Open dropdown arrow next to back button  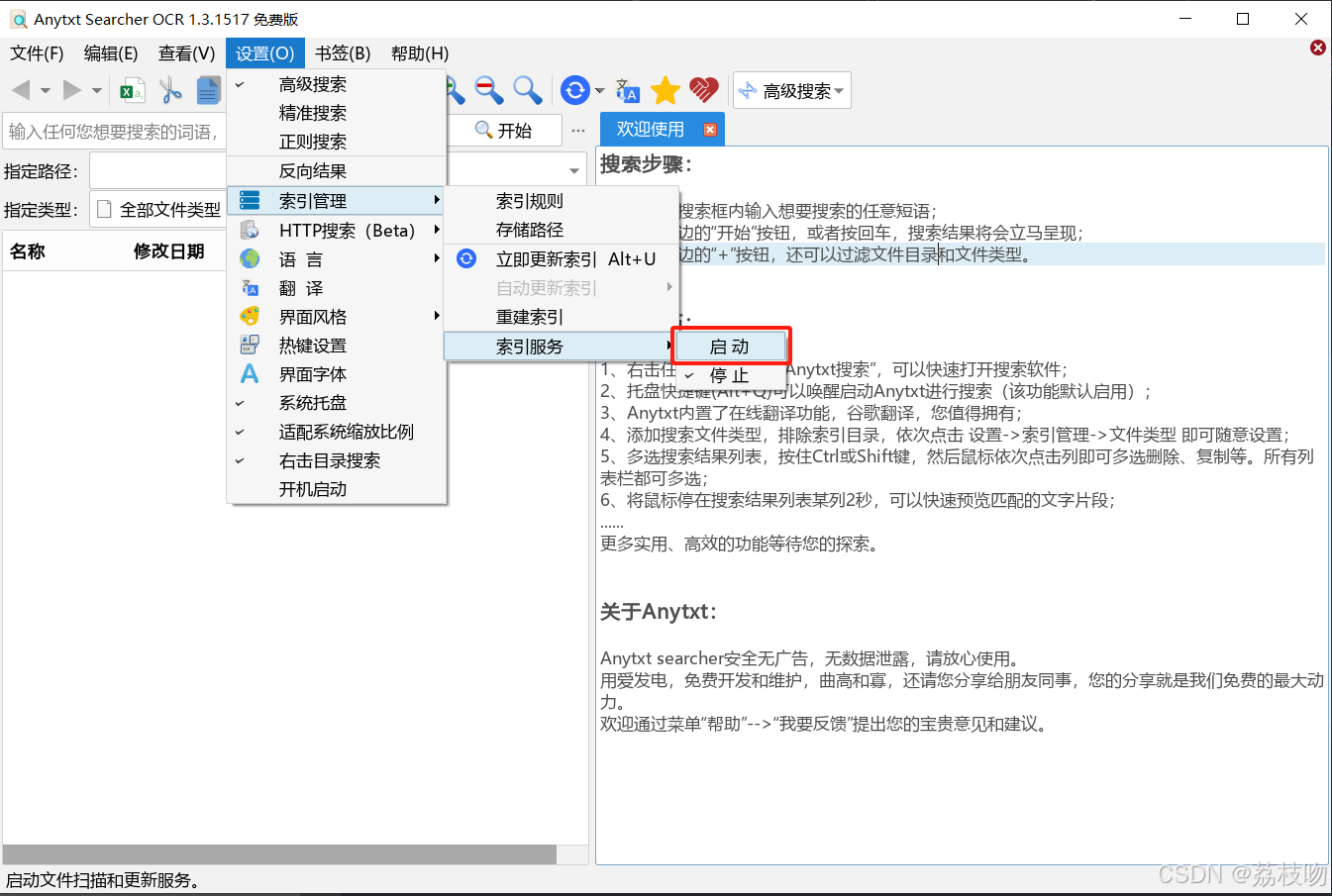point(46,91)
